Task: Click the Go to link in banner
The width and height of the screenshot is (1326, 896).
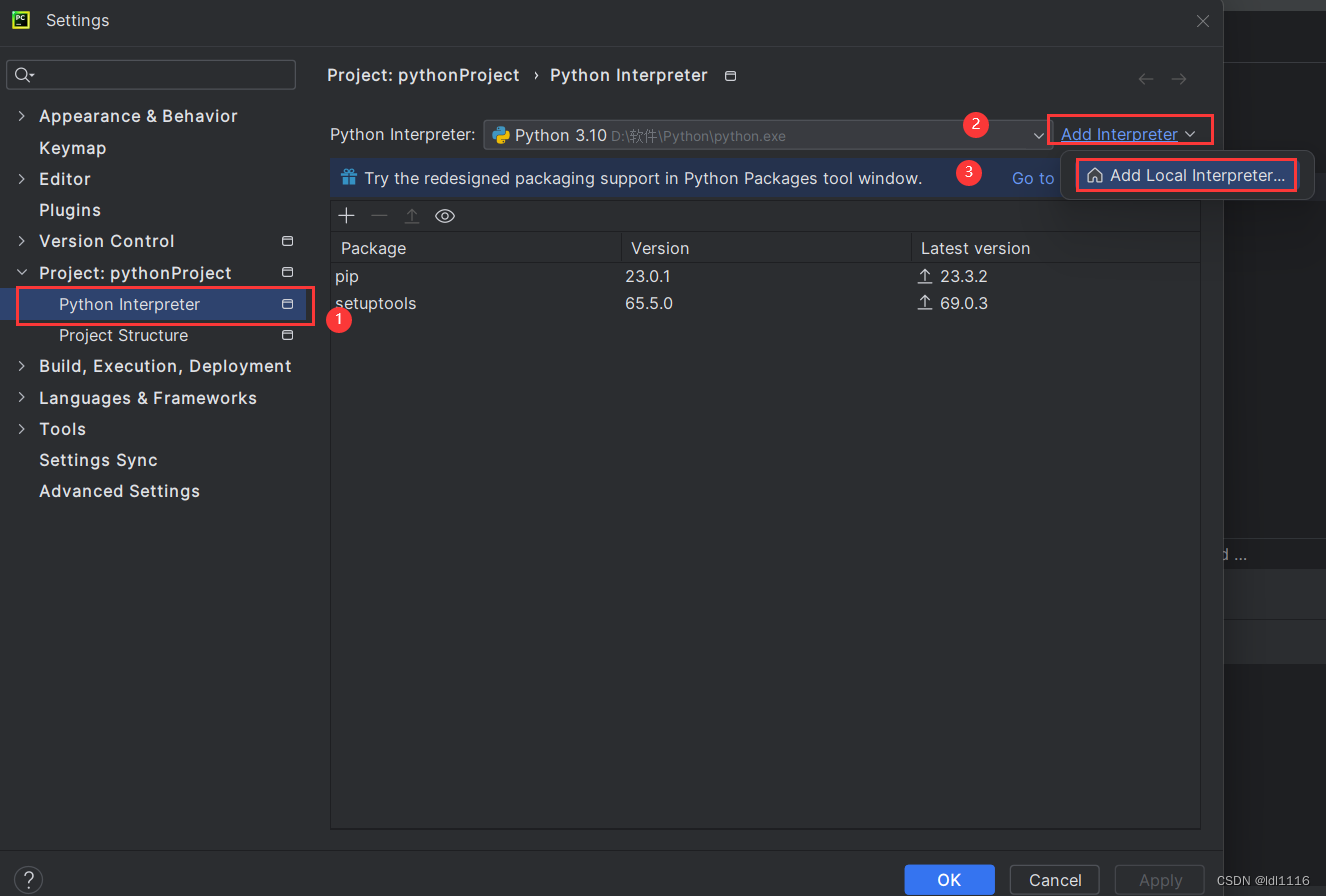Action: 1033,178
